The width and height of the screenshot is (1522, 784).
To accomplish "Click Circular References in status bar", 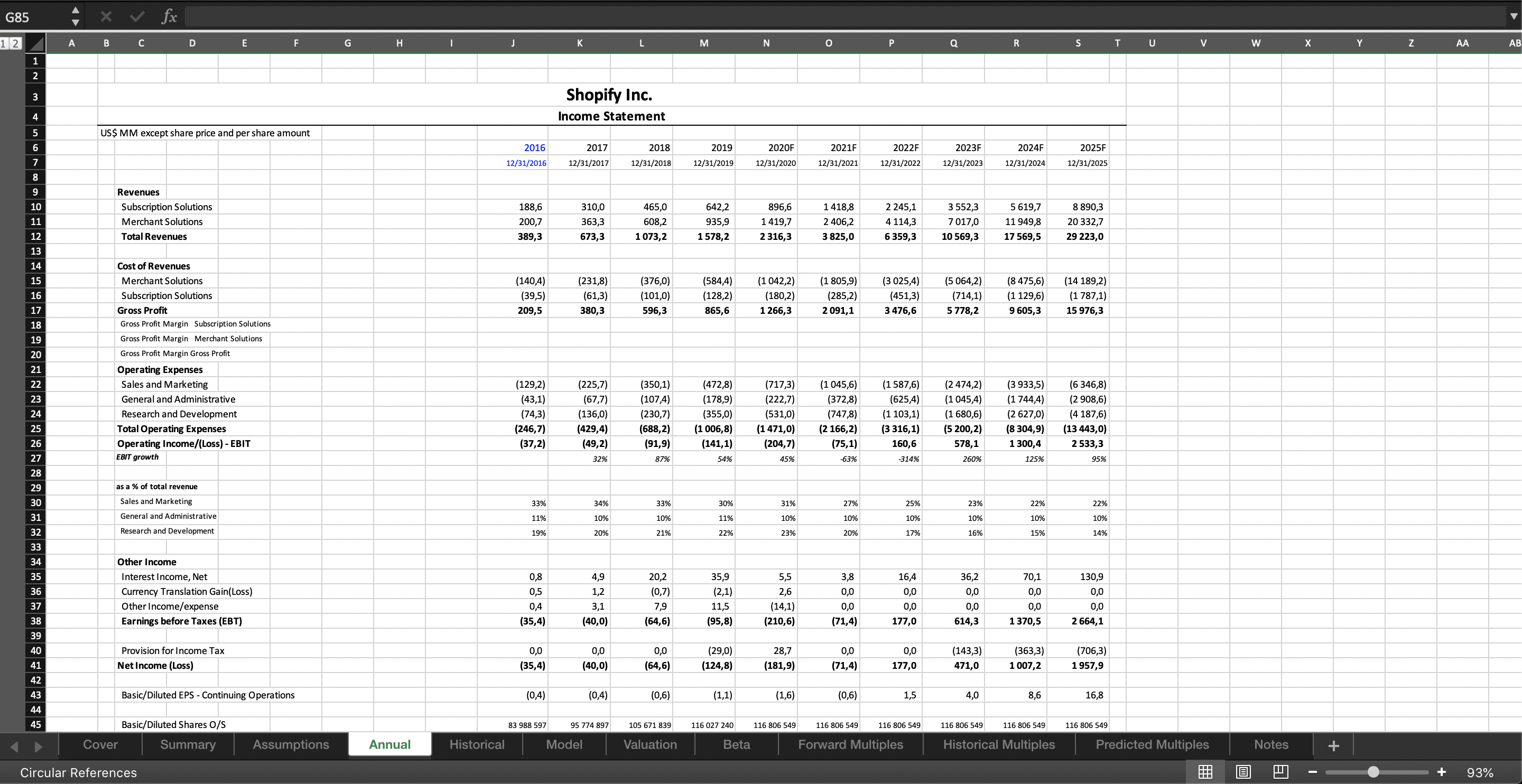I will click(x=78, y=773).
